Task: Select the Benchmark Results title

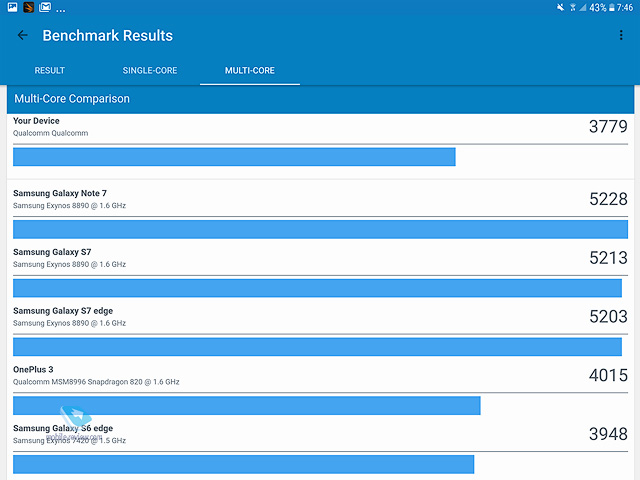Action: (108, 36)
